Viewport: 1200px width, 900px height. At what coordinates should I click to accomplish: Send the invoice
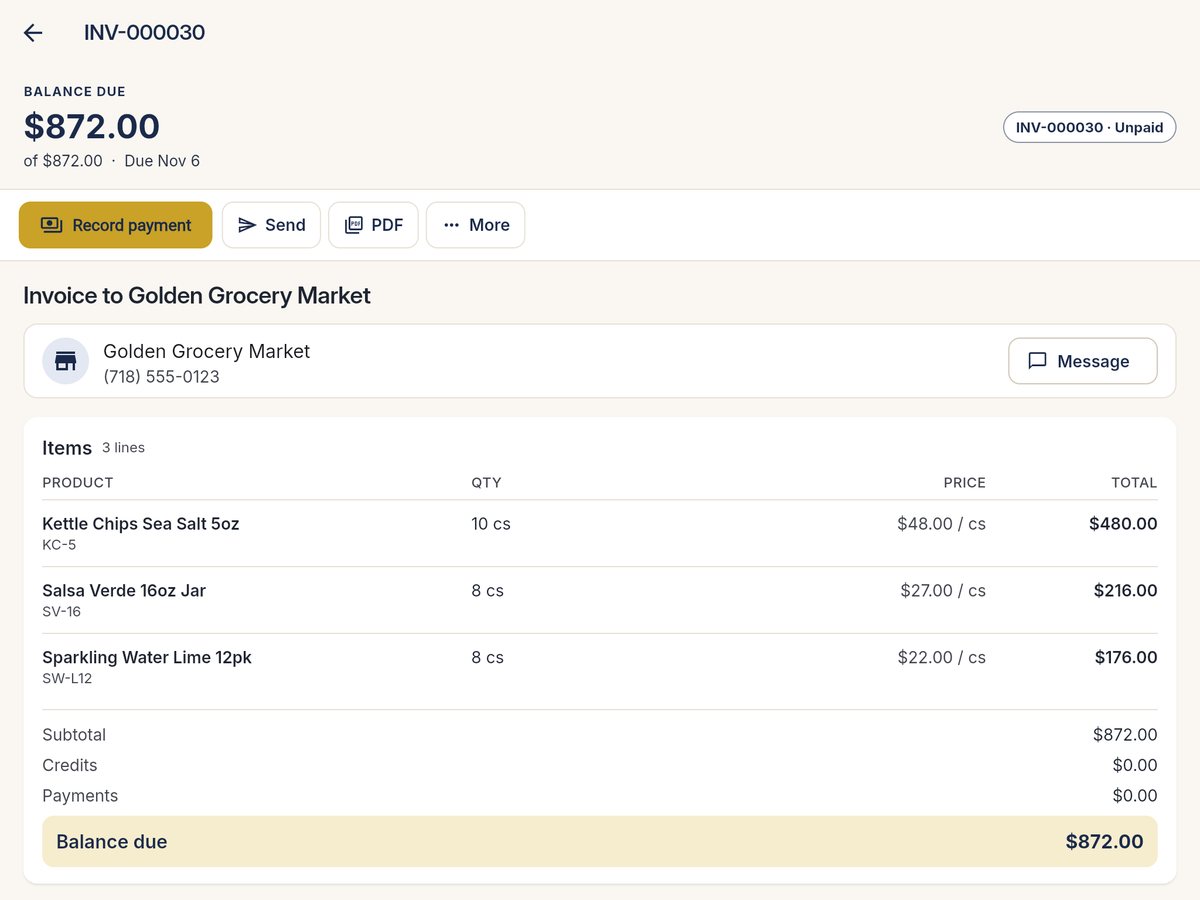click(271, 225)
